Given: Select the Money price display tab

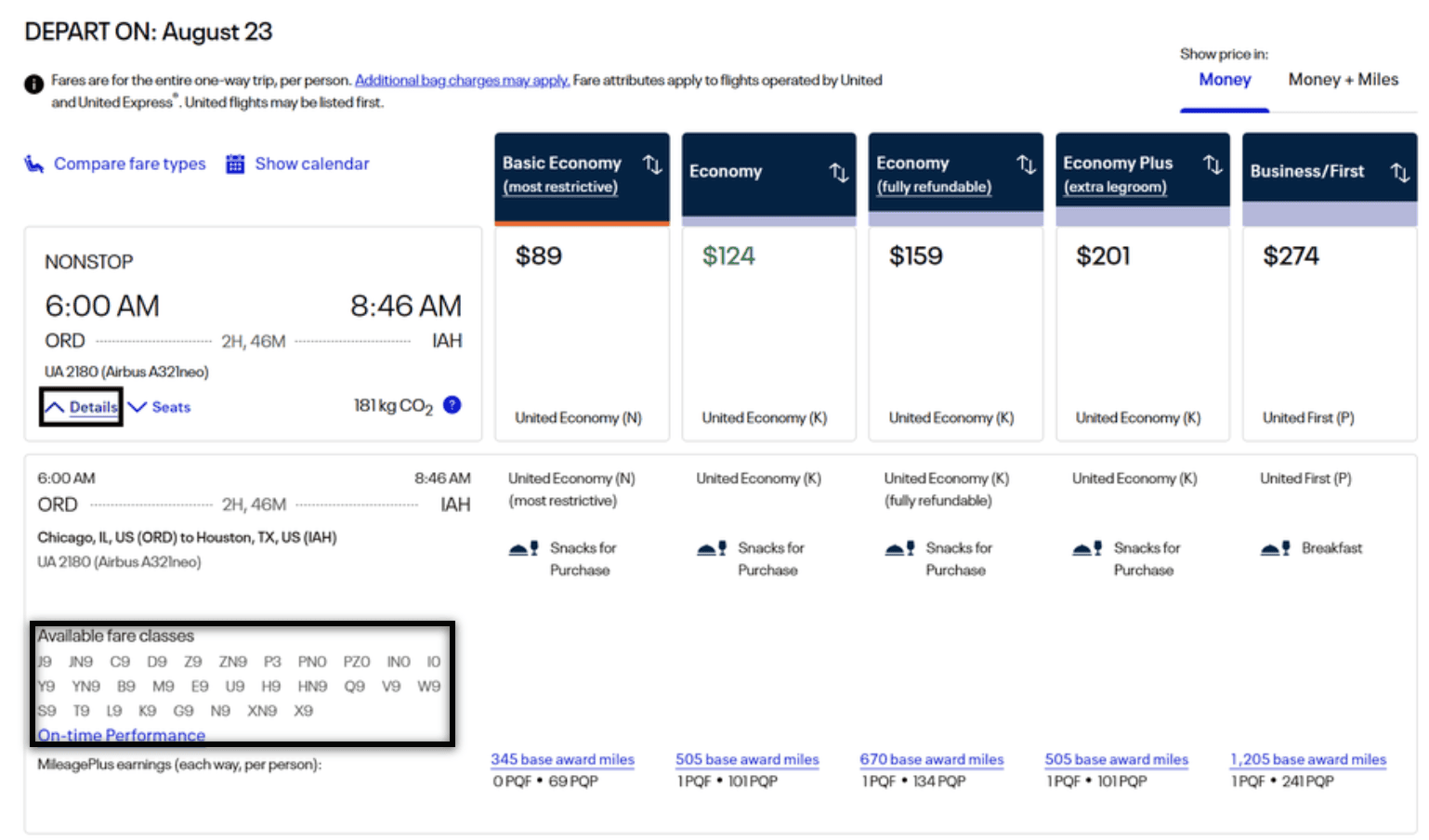Looking at the screenshot, I should (1224, 80).
